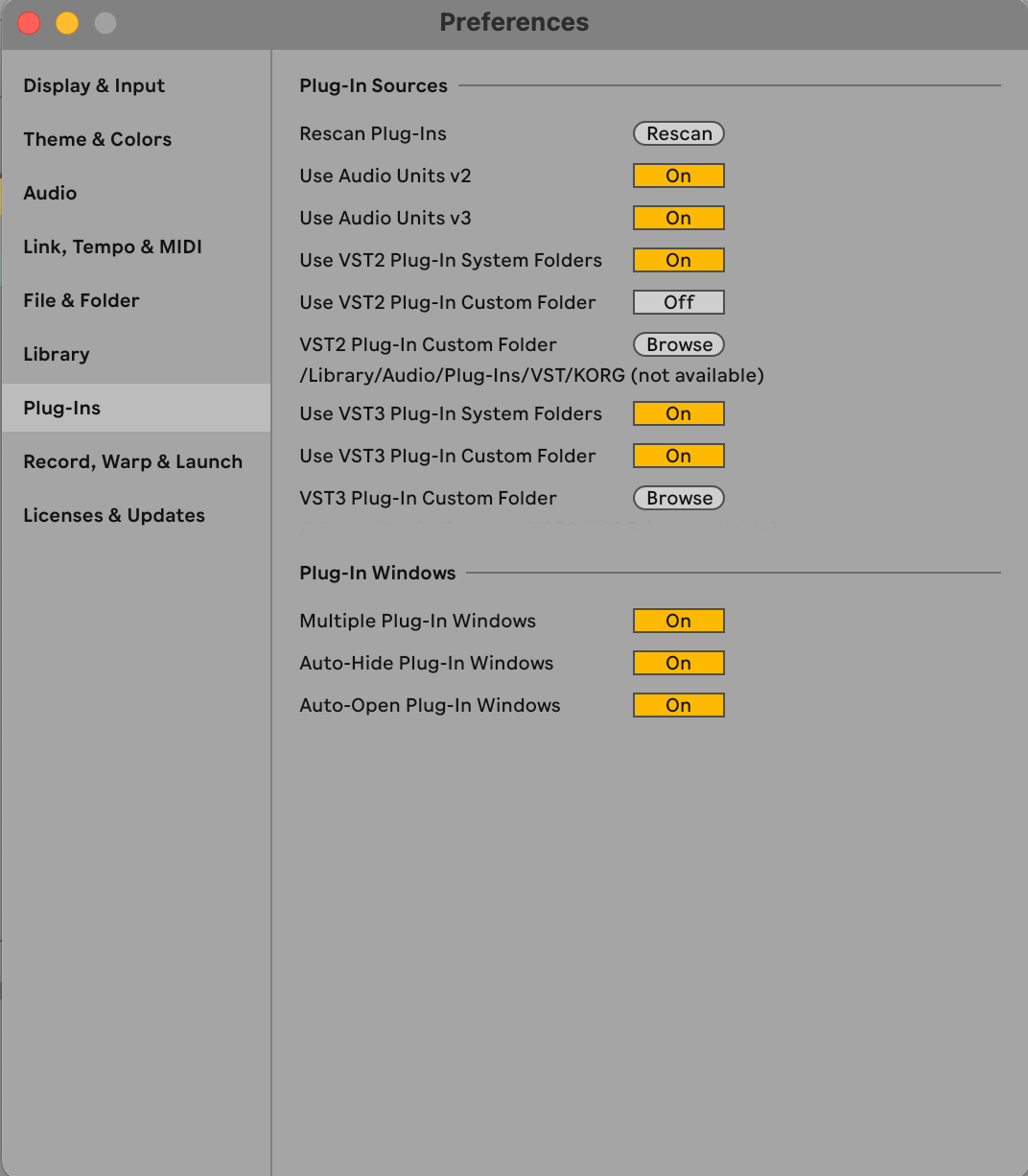Select the Audio preferences tab

point(50,193)
